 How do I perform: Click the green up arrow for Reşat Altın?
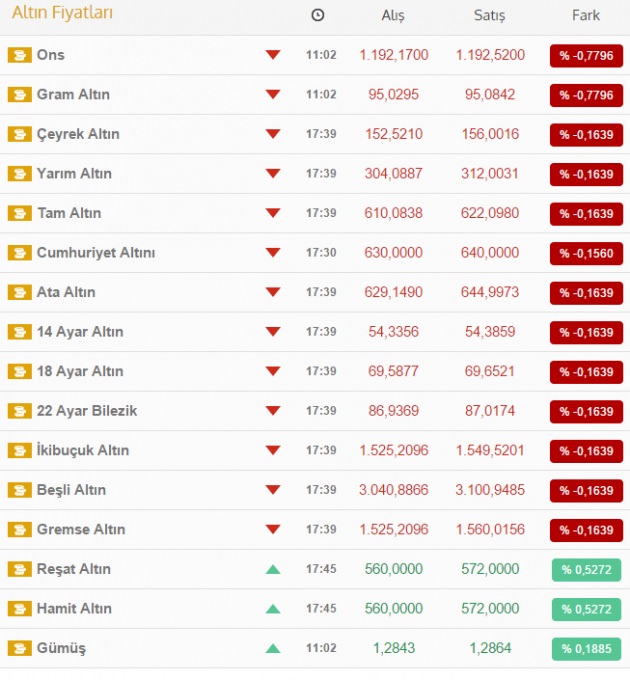coord(273,569)
